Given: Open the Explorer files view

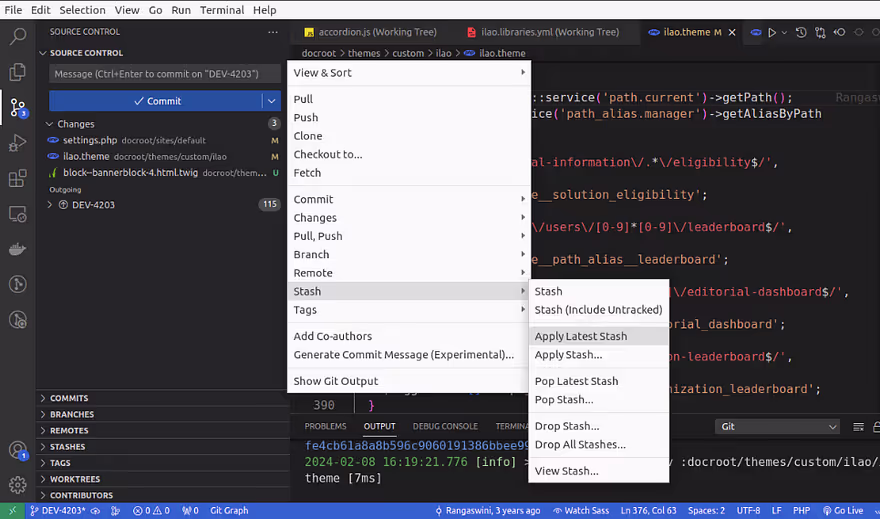Looking at the screenshot, I should coord(17,72).
